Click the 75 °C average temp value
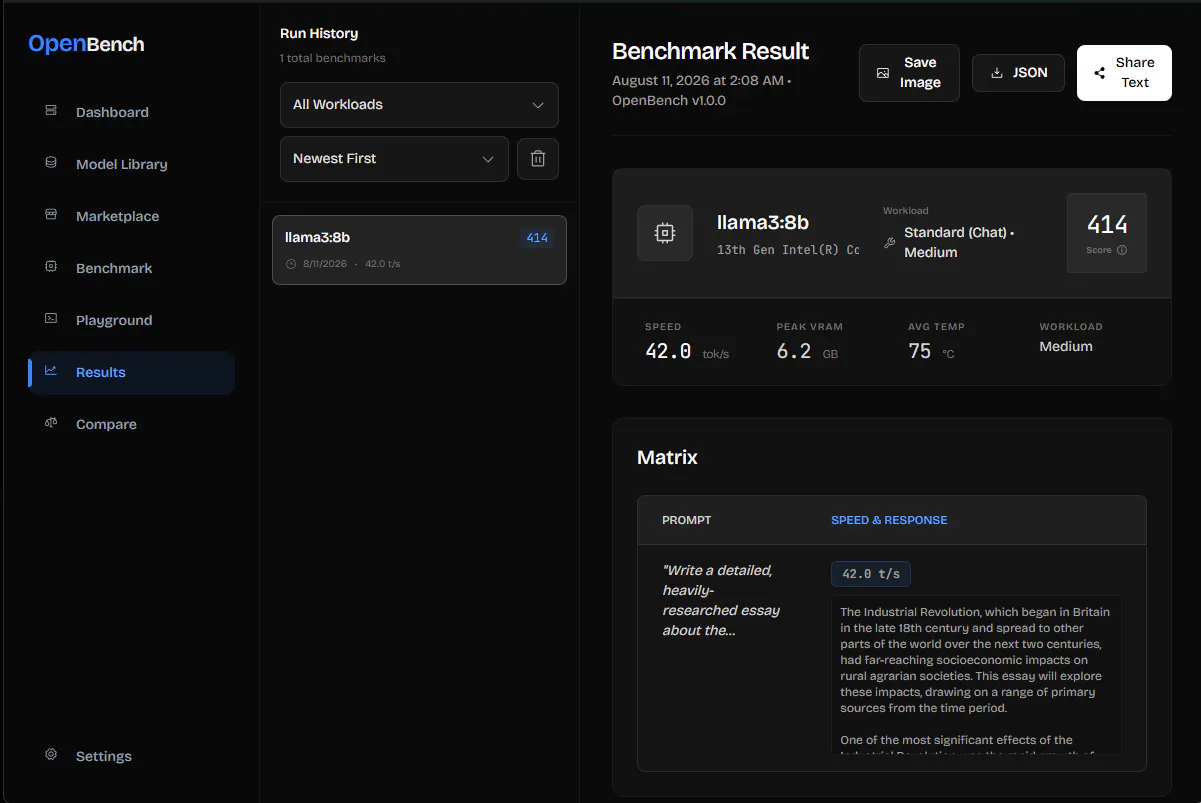The height and width of the screenshot is (803, 1201). tap(931, 351)
